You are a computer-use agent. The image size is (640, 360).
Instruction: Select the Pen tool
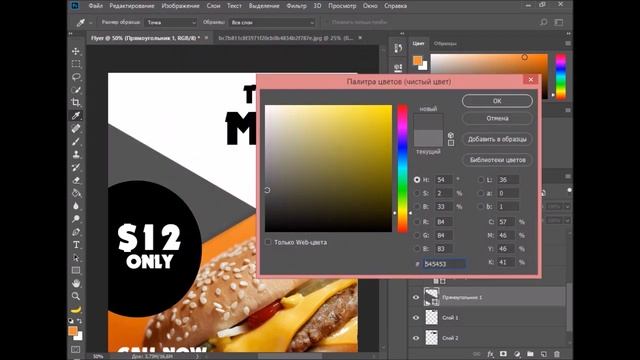click(76, 232)
